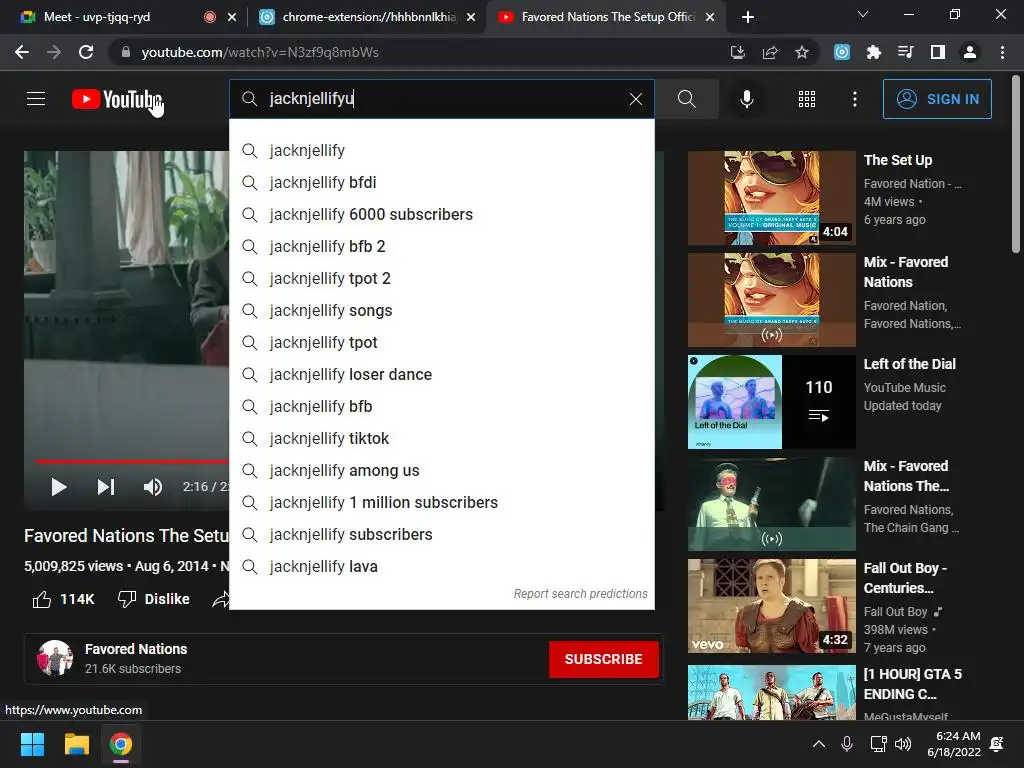Close the Meet tab
Image resolution: width=1024 pixels, height=768 pixels.
pyautogui.click(x=232, y=17)
